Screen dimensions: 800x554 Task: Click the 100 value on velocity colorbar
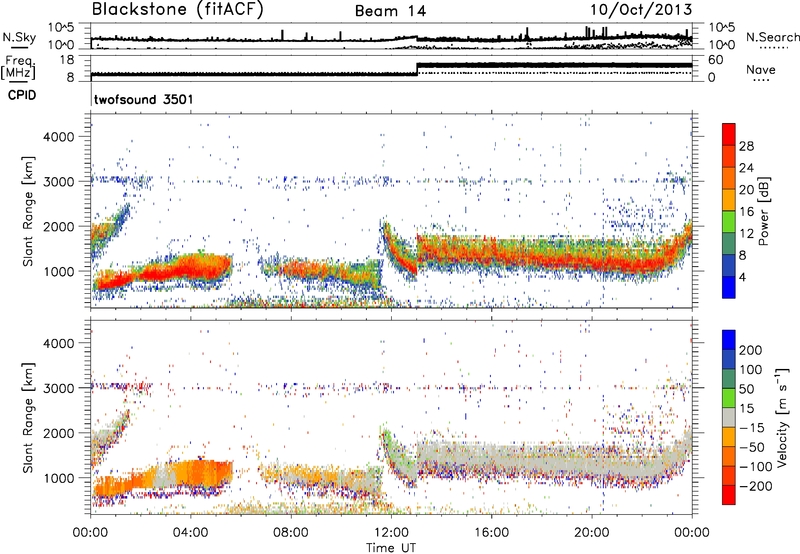click(750, 370)
